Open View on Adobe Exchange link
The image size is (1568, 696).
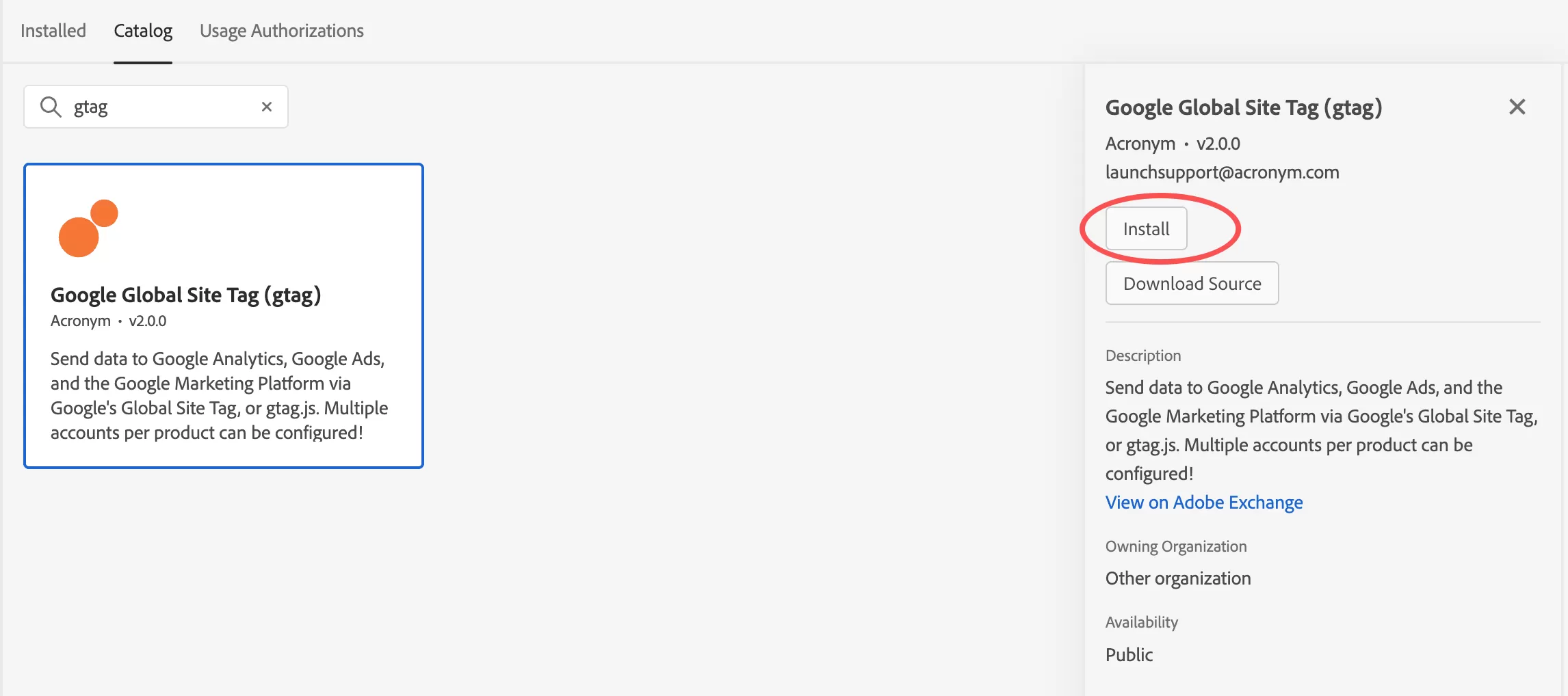[1204, 503]
